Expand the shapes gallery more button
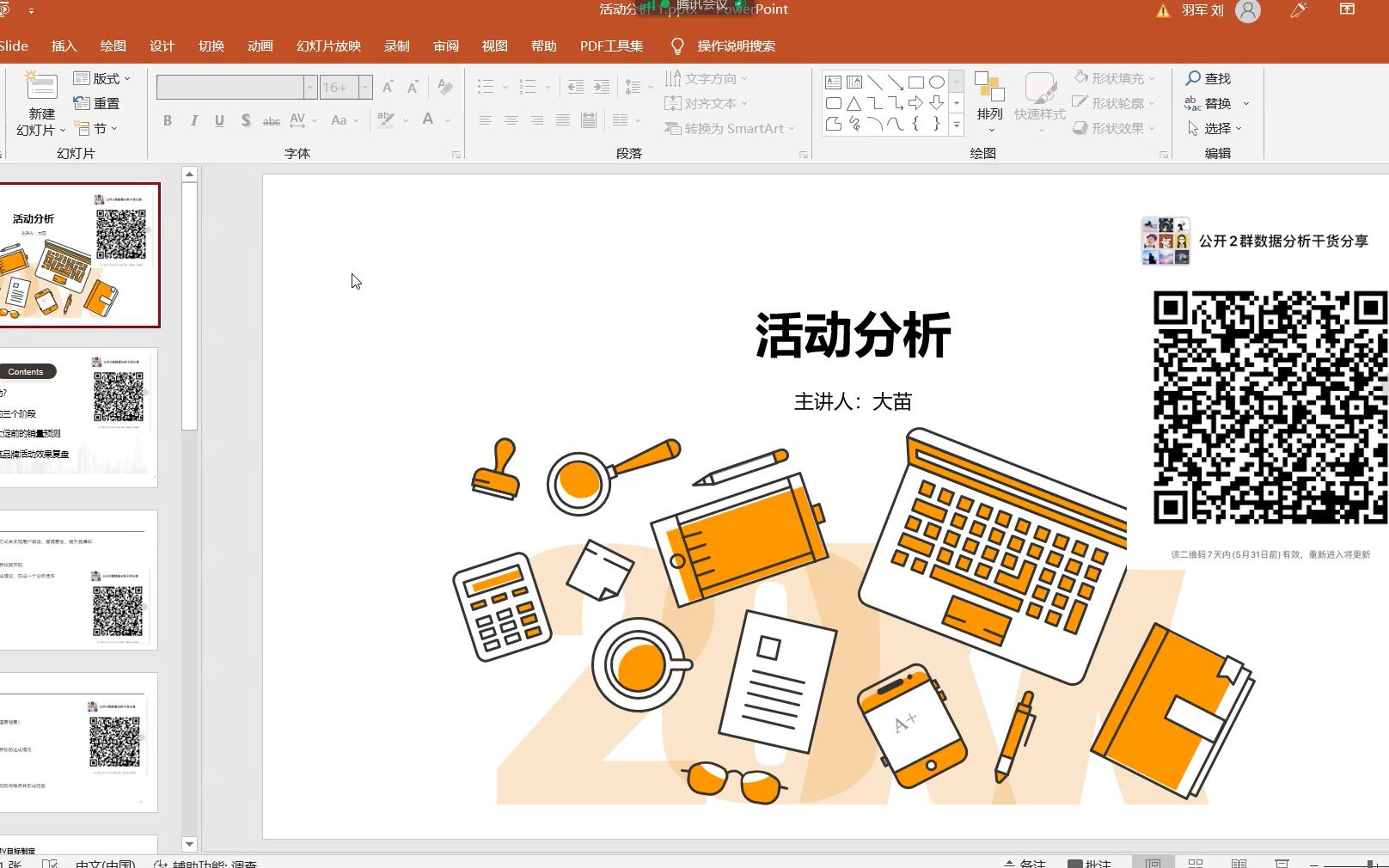Screen dimensions: 1389x868 coord(957,125)
